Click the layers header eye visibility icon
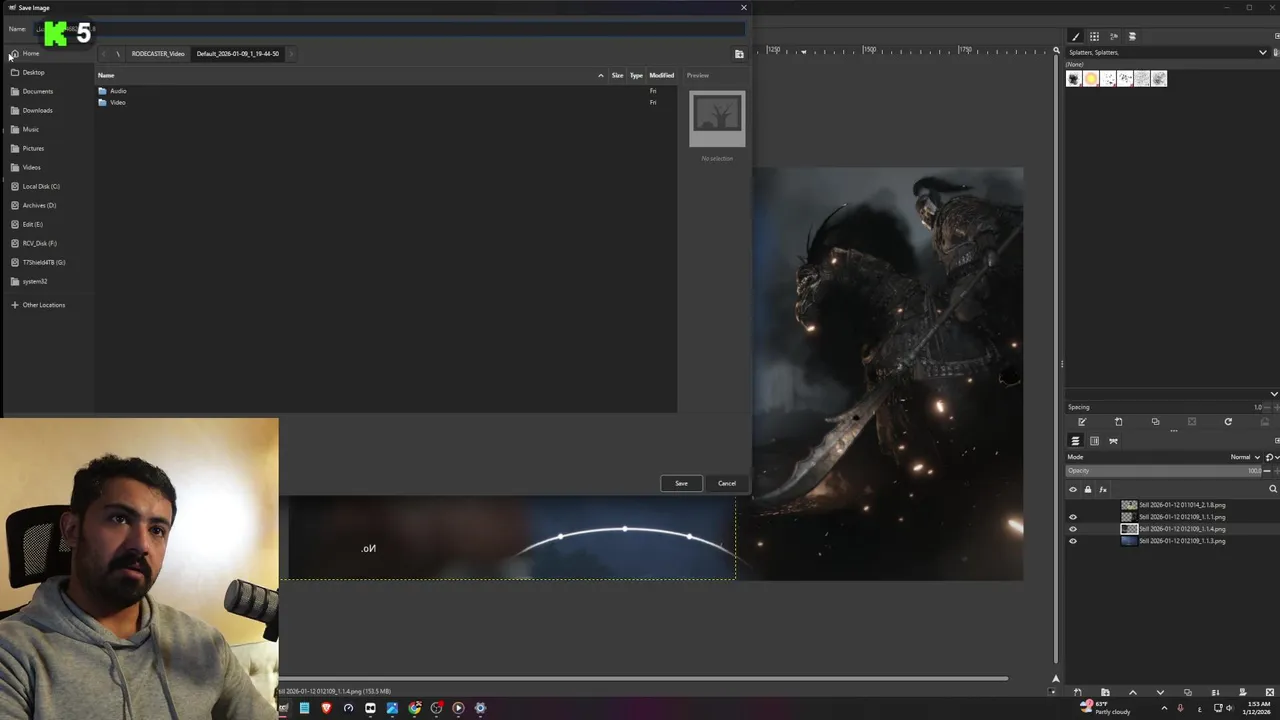Screen dimensions: 1280x720 click(x=1073, y=490)
